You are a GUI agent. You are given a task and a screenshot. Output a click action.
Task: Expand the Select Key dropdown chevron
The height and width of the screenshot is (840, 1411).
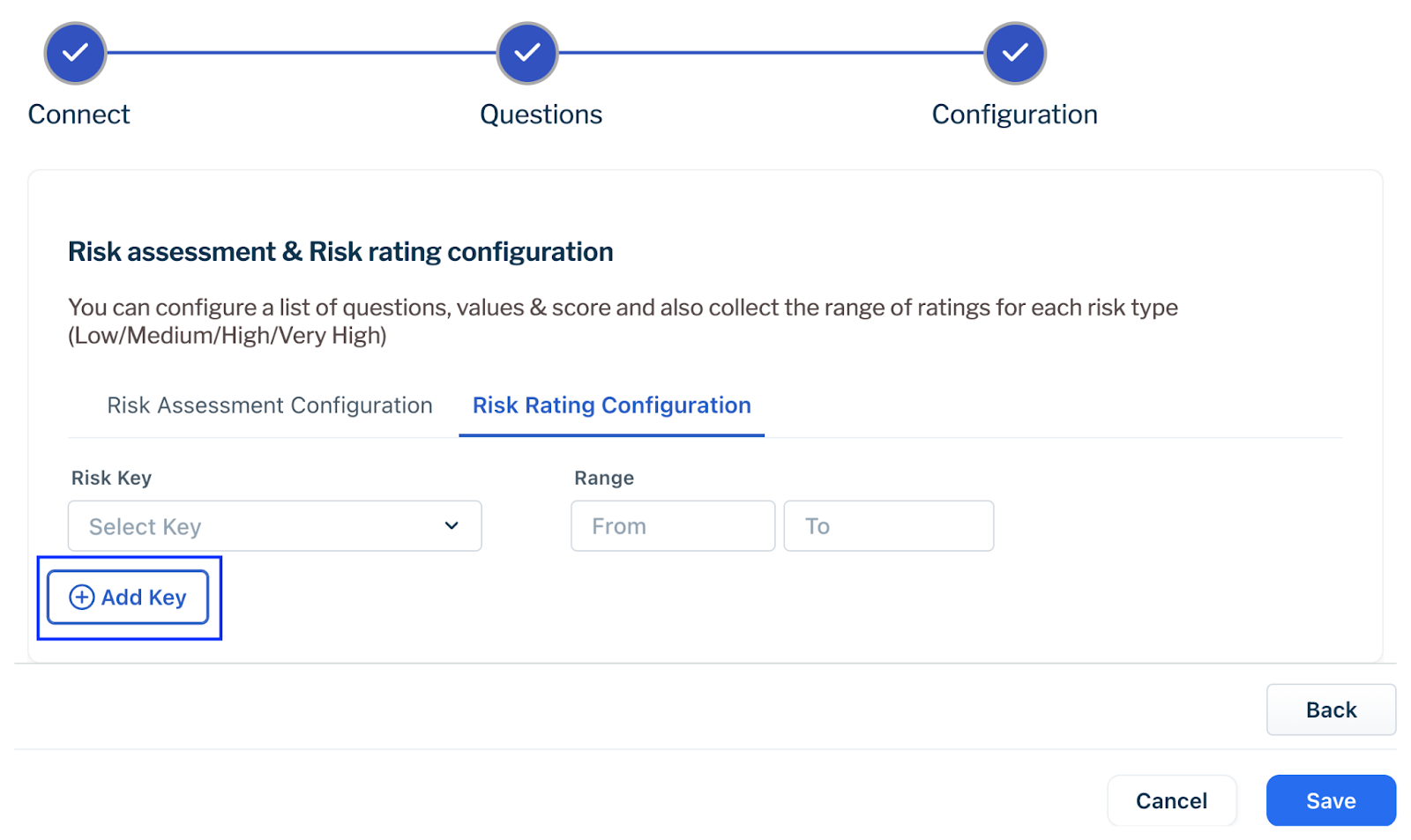452,526
